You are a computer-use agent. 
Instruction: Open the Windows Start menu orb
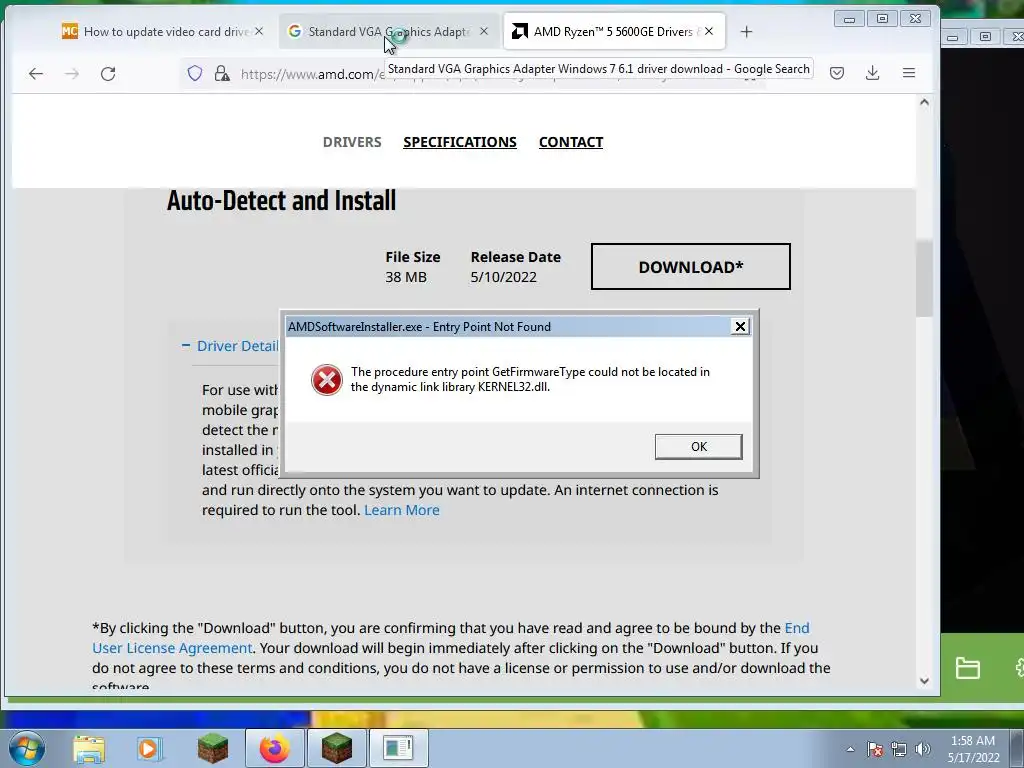pos(27,748)
